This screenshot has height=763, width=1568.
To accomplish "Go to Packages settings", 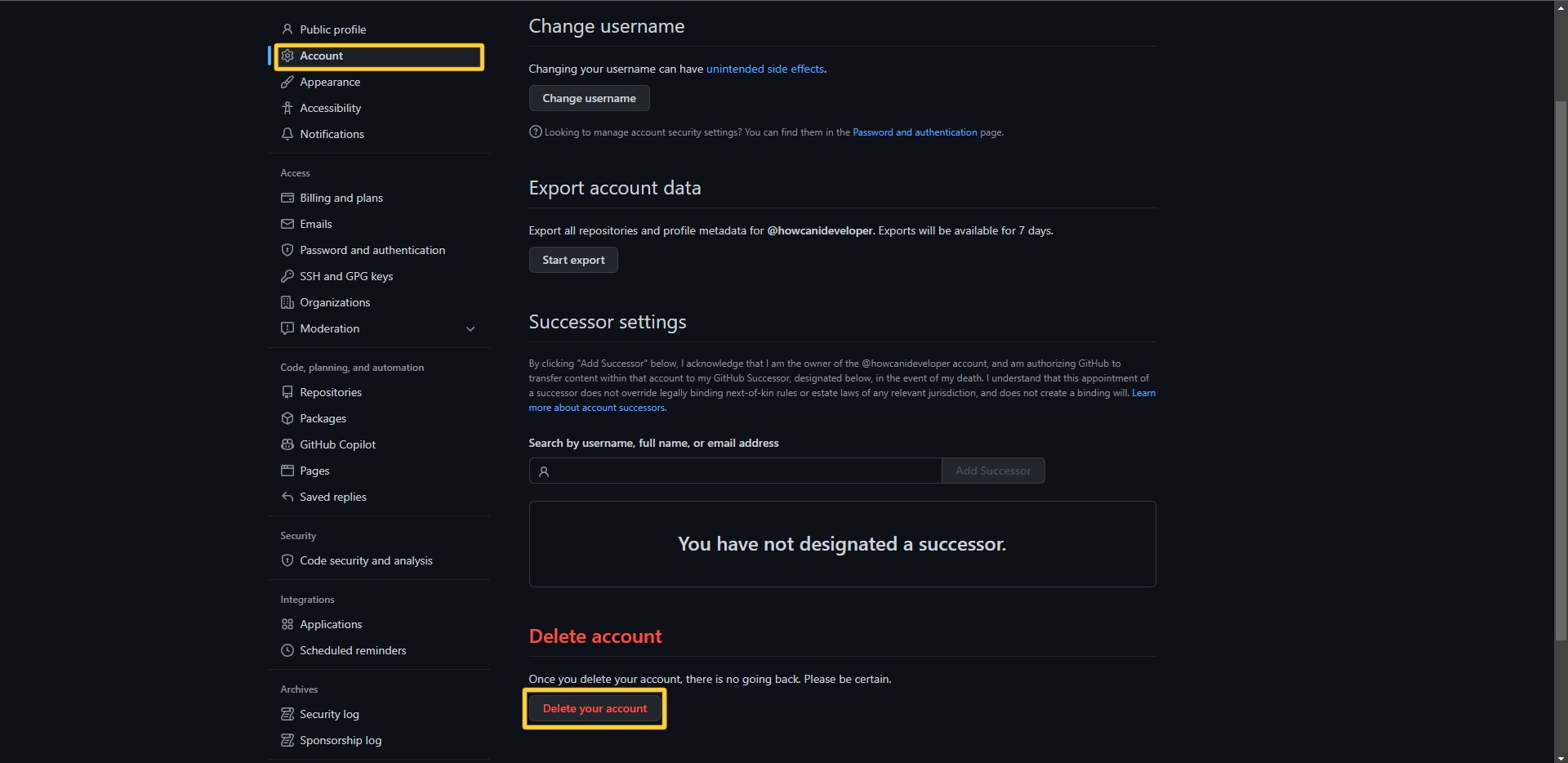I will pyautogui.click(x=379, y=418).
